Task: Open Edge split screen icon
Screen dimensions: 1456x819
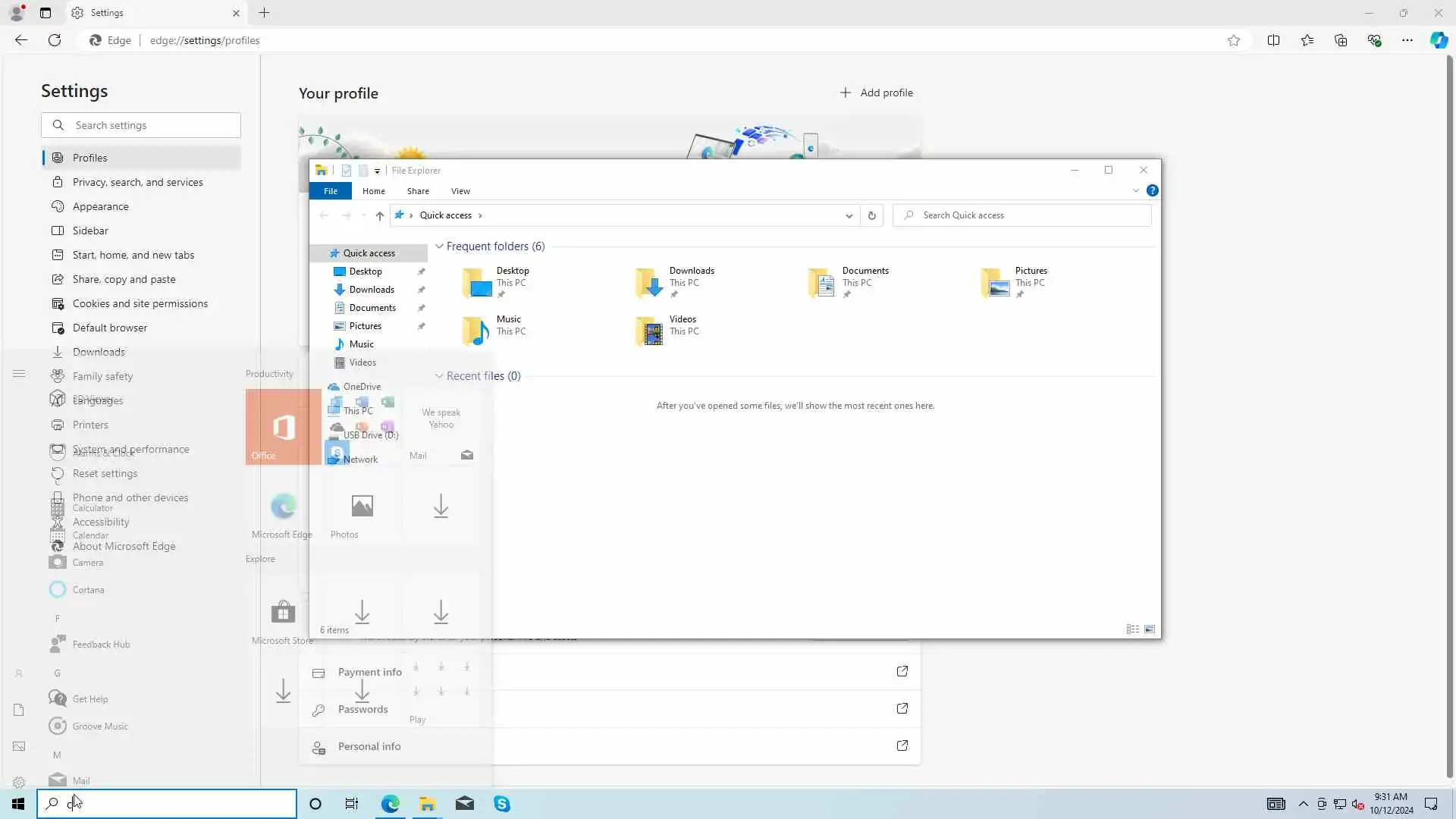Action: (x=1273, y=41)
